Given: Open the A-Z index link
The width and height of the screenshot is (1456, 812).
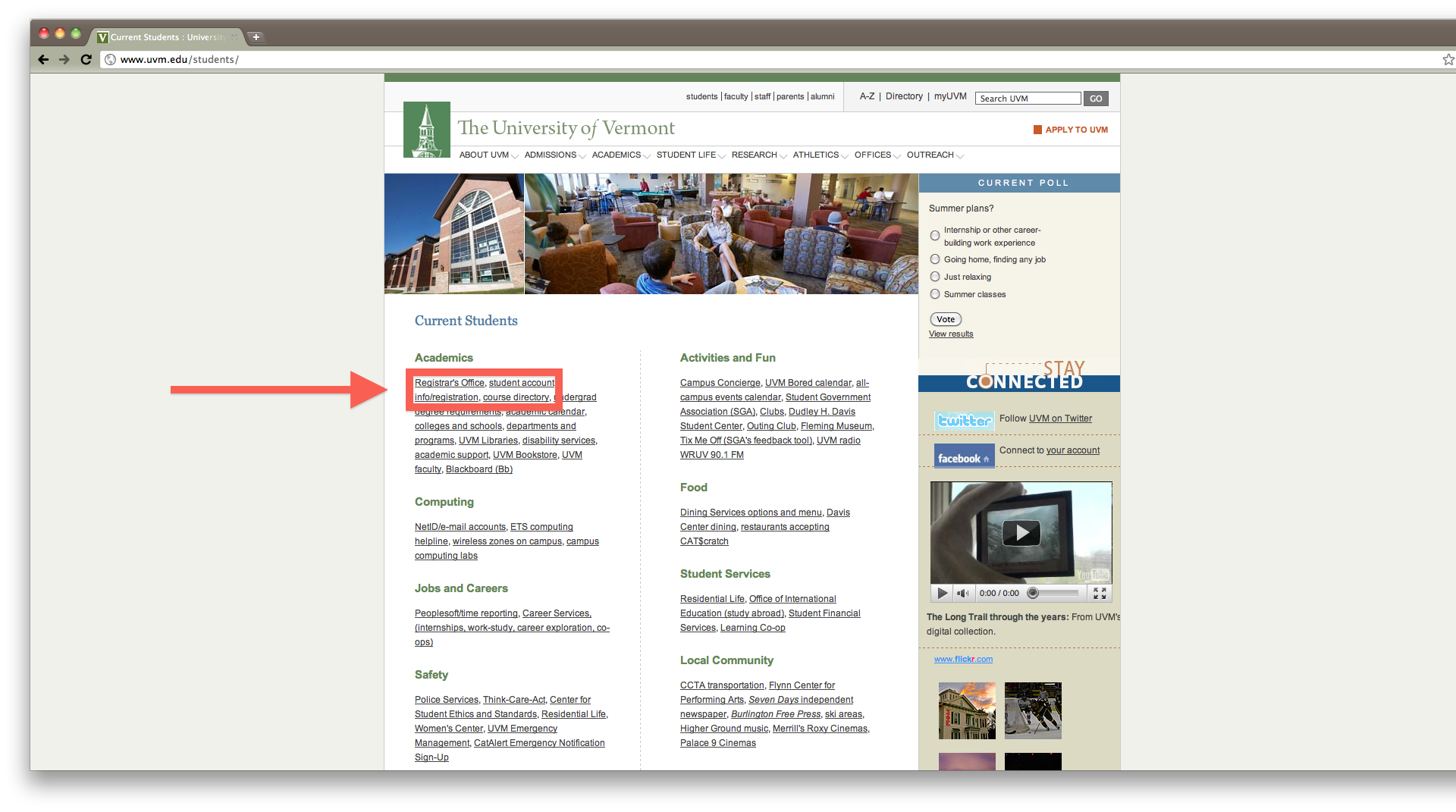Looking at the screenshot, I should (867, 96).
